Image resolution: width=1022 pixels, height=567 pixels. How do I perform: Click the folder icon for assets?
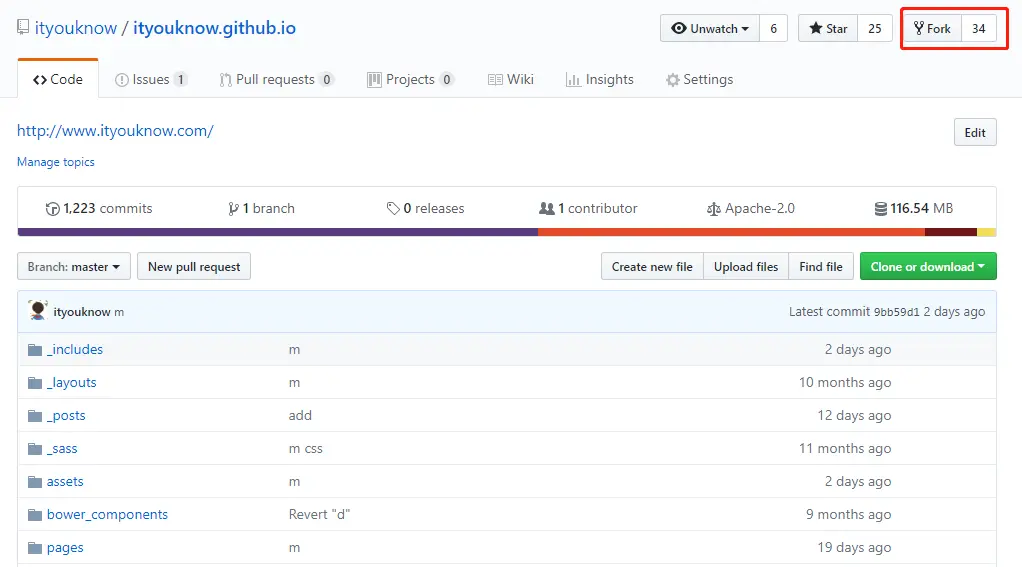point(35,482)
